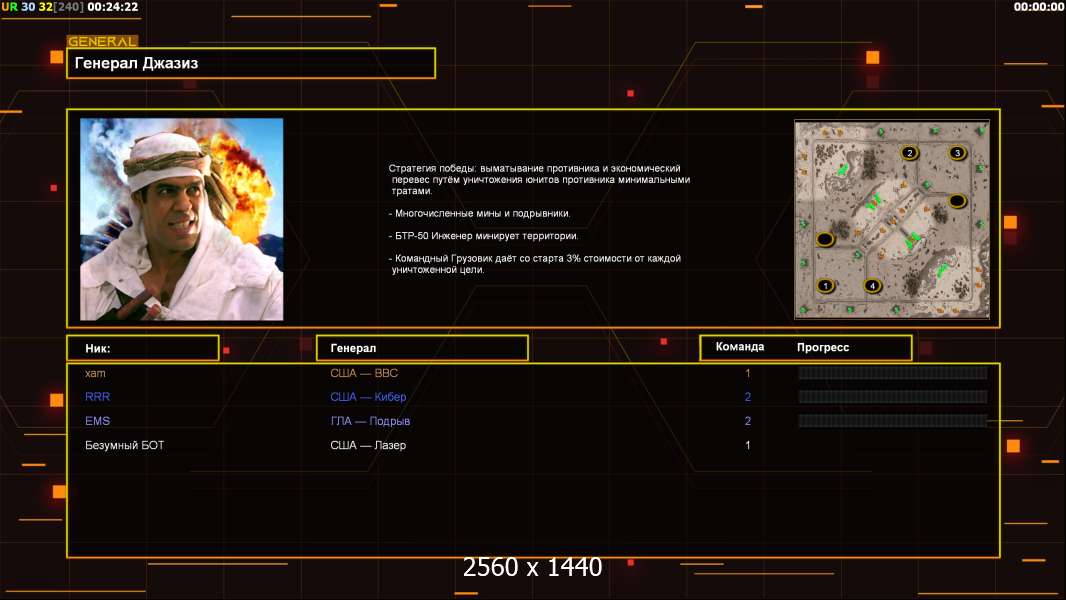Click the orange GENERAL logo tag
The image size is (1066, 600).
click(101, 41)
